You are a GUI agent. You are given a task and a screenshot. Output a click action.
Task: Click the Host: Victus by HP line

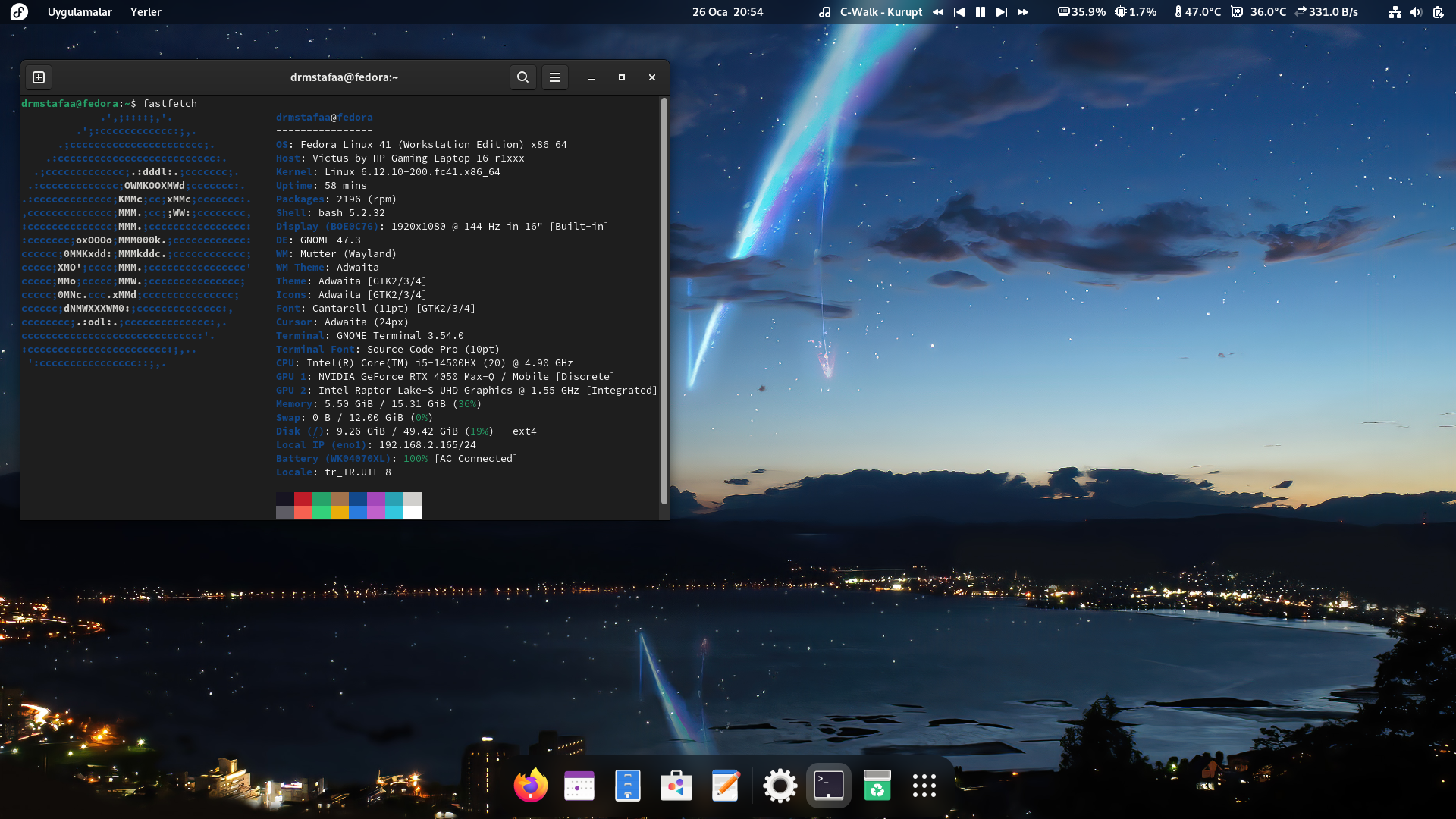tap(400, 158)
